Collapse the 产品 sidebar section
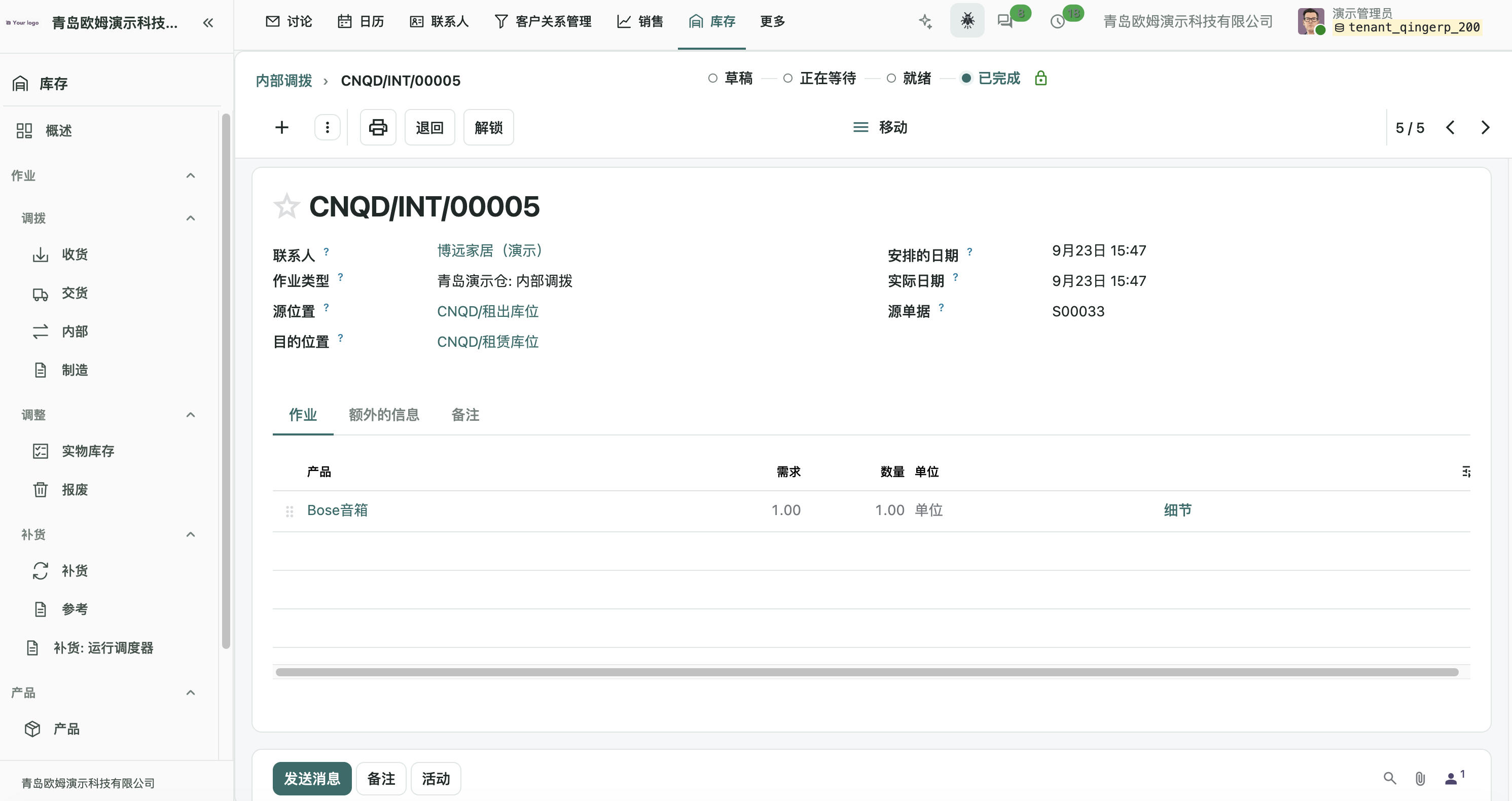This screenshot has width=1512, height=801. [190, 693]
